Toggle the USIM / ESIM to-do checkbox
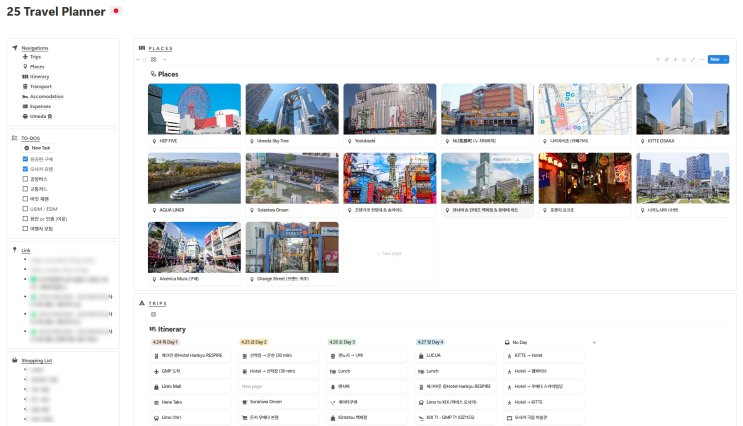 coord(25,209)
